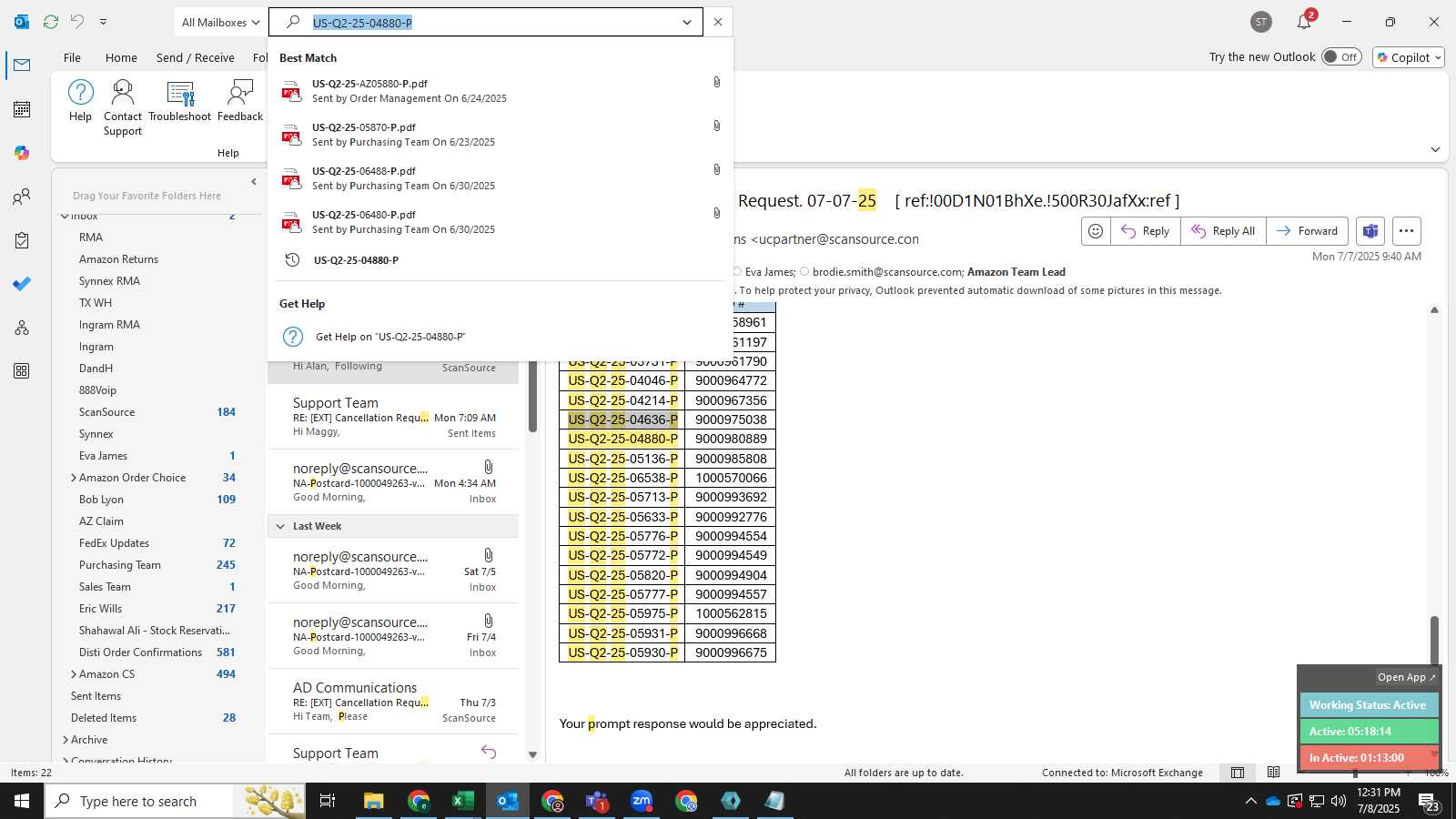
Task: Open the Tasks clipboard icon in sidebar
Action: (22, 240)
